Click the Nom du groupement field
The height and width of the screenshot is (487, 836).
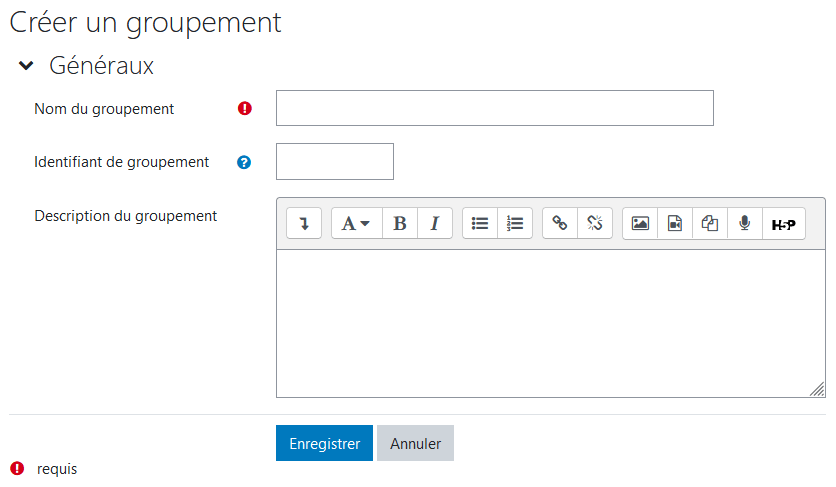click(494, 108)
